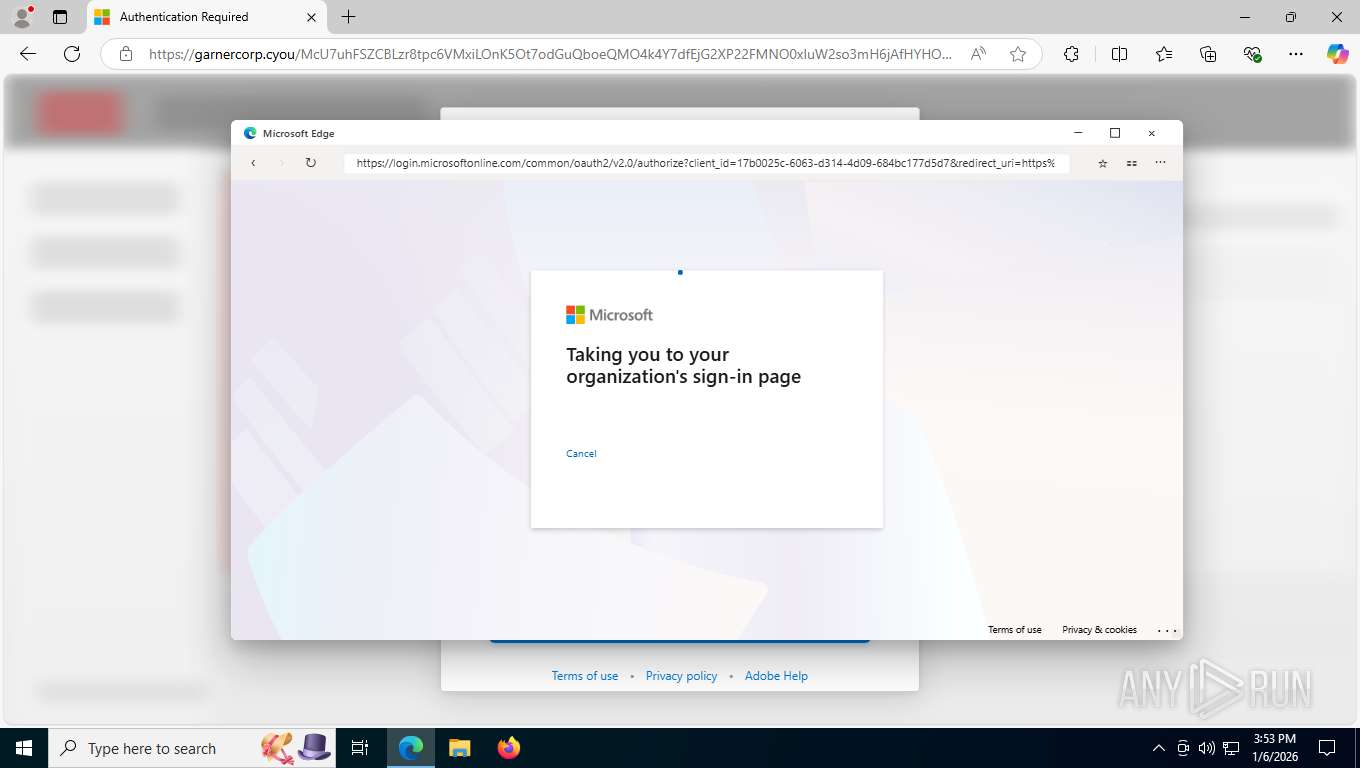This screenshot has width=1360, height=768.
Task: Open the Adobe Help link
Action: pyautogui.click(x=776, y=676)
